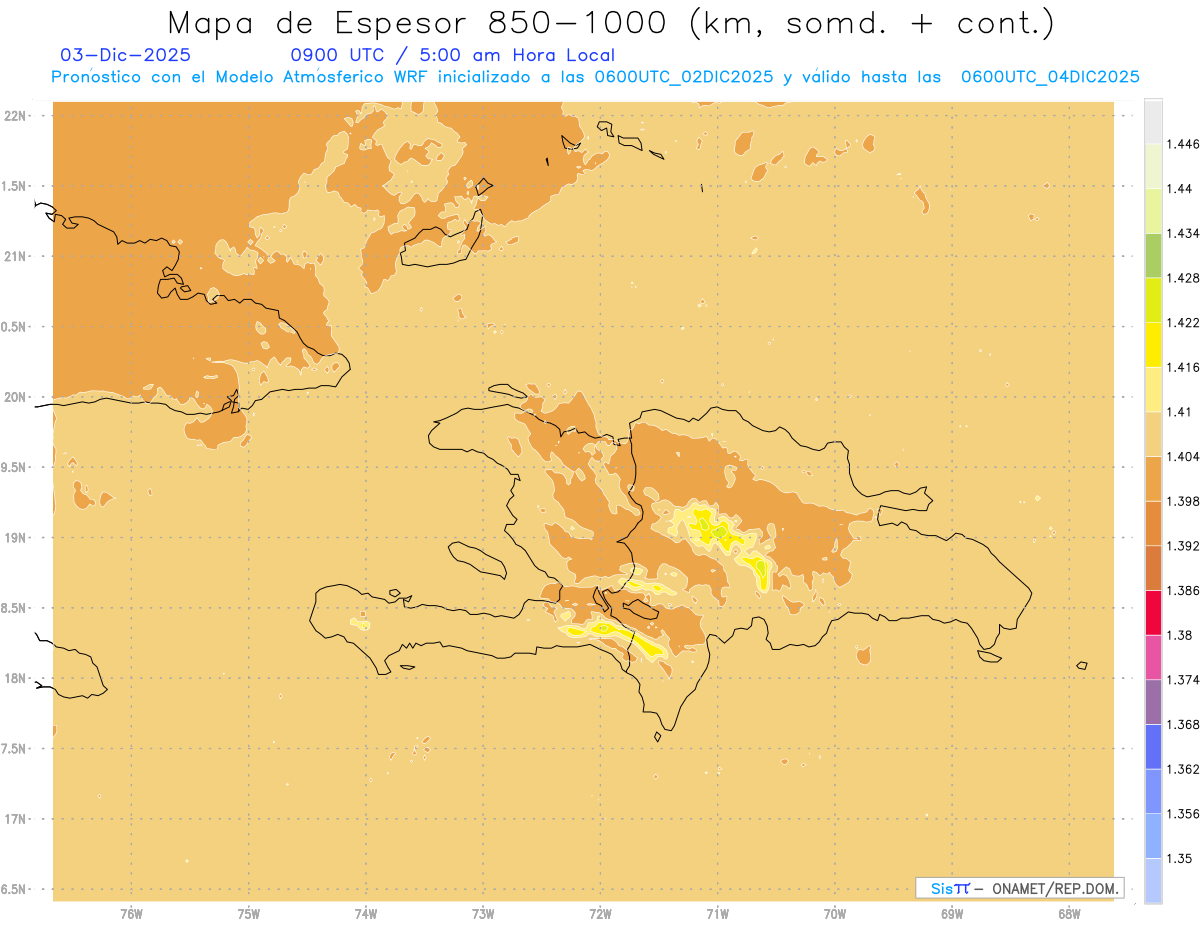
Task: Click the 69W longitude axis label
Action: (x=952, y=914)
